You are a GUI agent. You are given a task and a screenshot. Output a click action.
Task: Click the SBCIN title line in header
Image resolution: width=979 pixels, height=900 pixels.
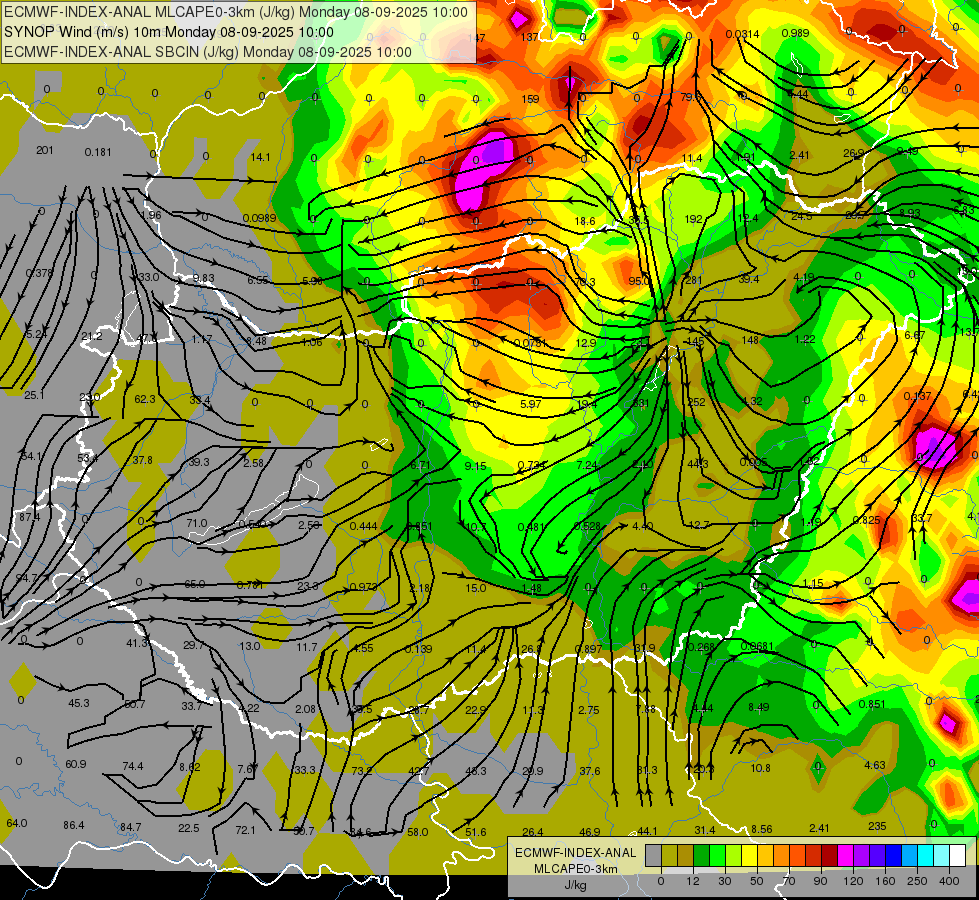click(x=208, y=52)
